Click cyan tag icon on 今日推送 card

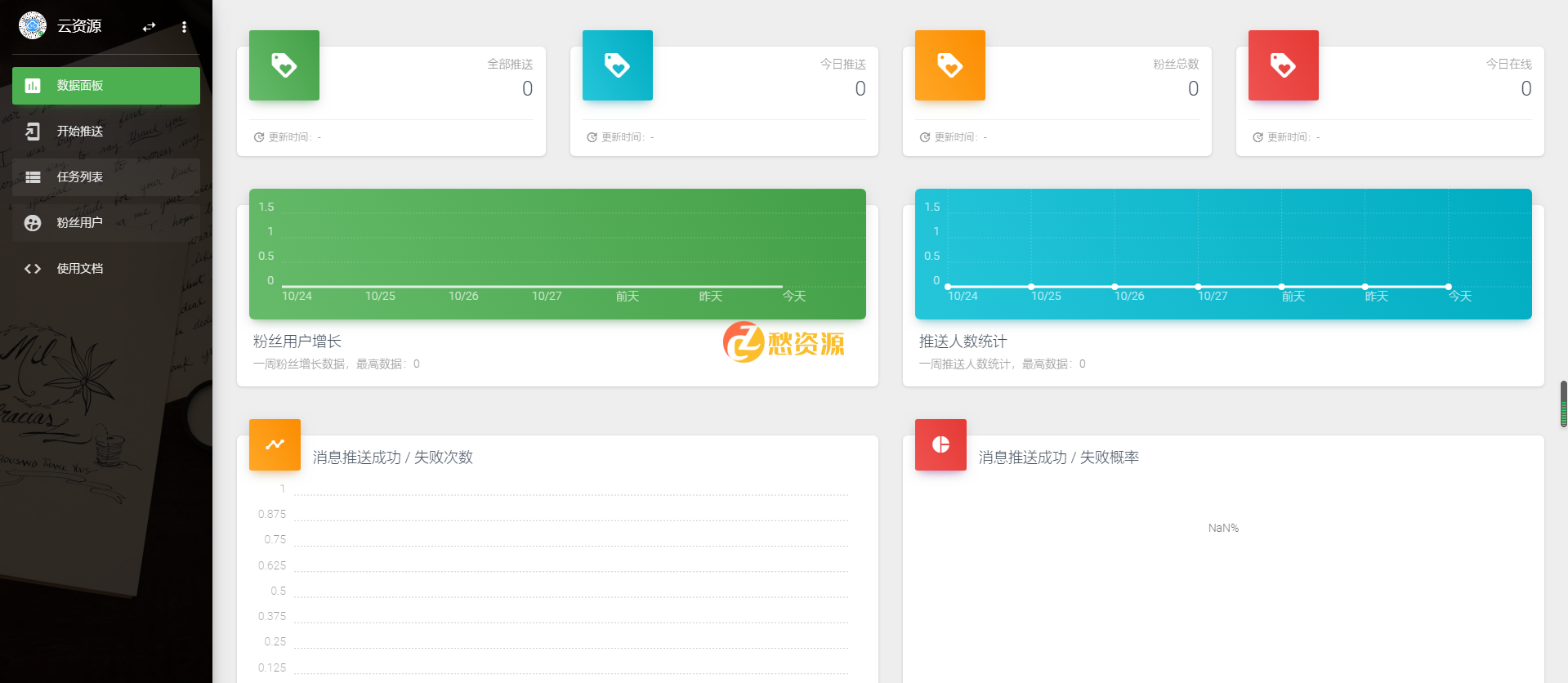click(x=617, y=65)
